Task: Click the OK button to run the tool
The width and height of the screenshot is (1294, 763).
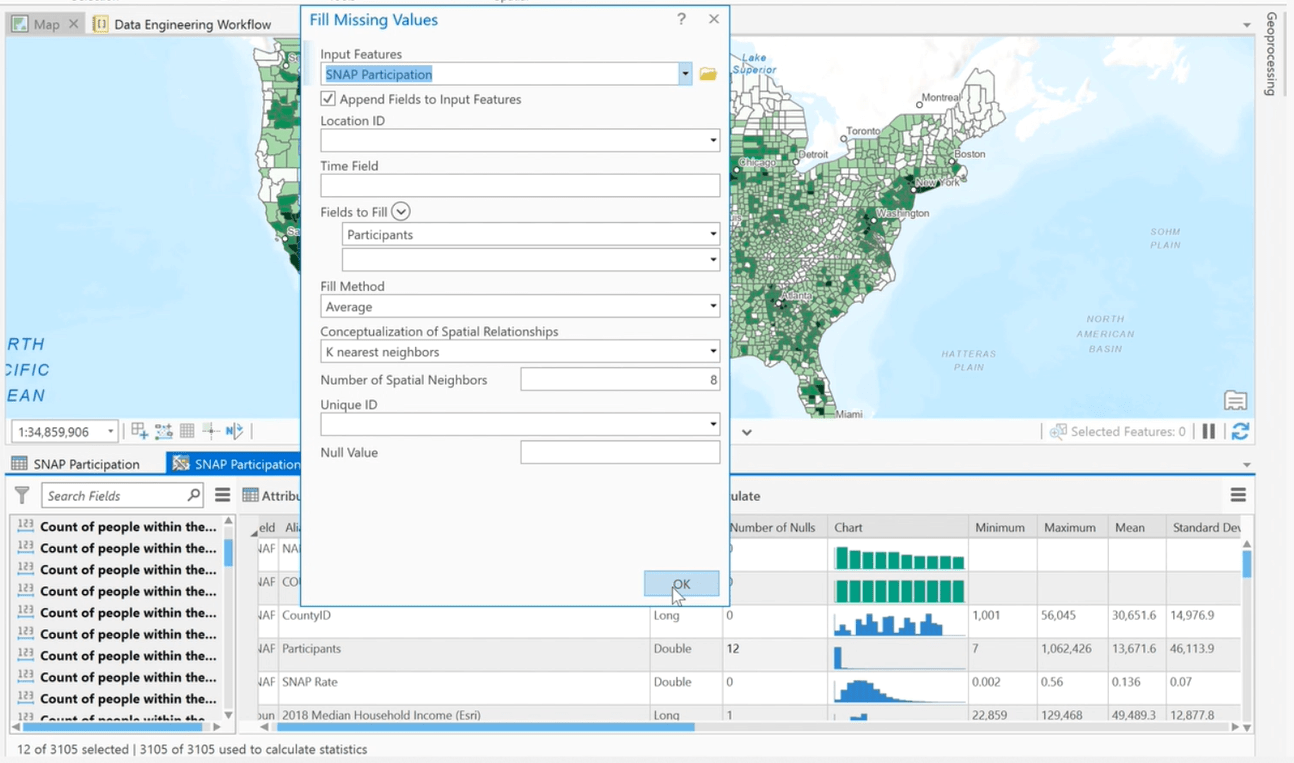Action: (x=681, y=584)
